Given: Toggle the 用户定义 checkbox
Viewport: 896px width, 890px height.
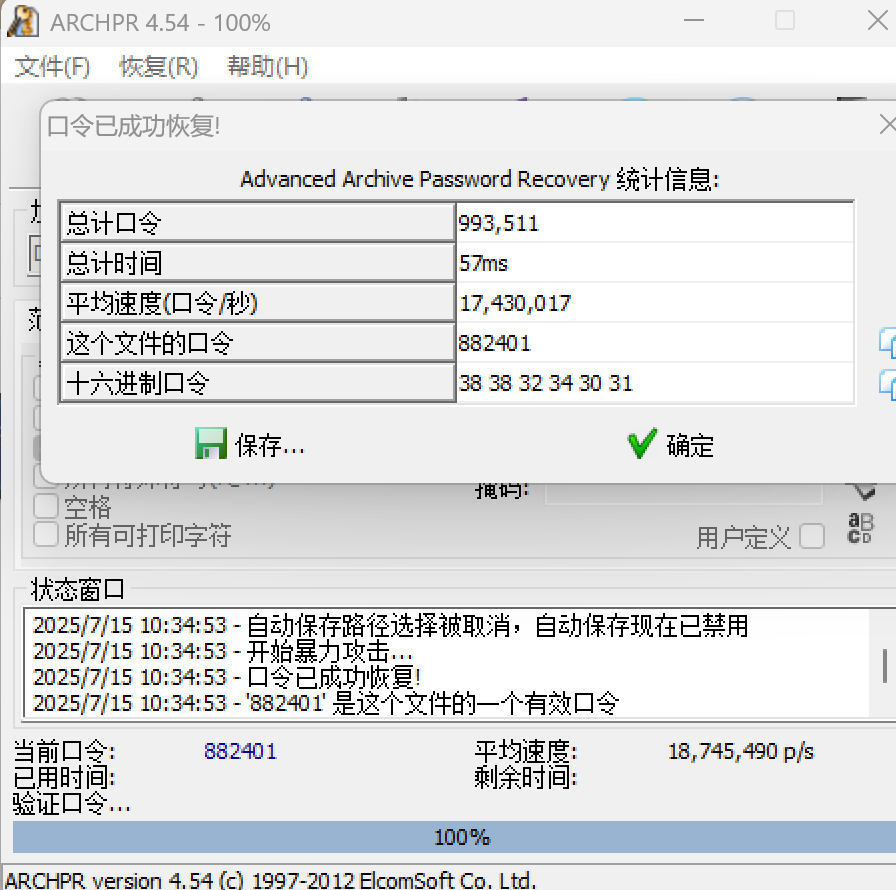Looking at the screenshot, I should tap(811, 536).
